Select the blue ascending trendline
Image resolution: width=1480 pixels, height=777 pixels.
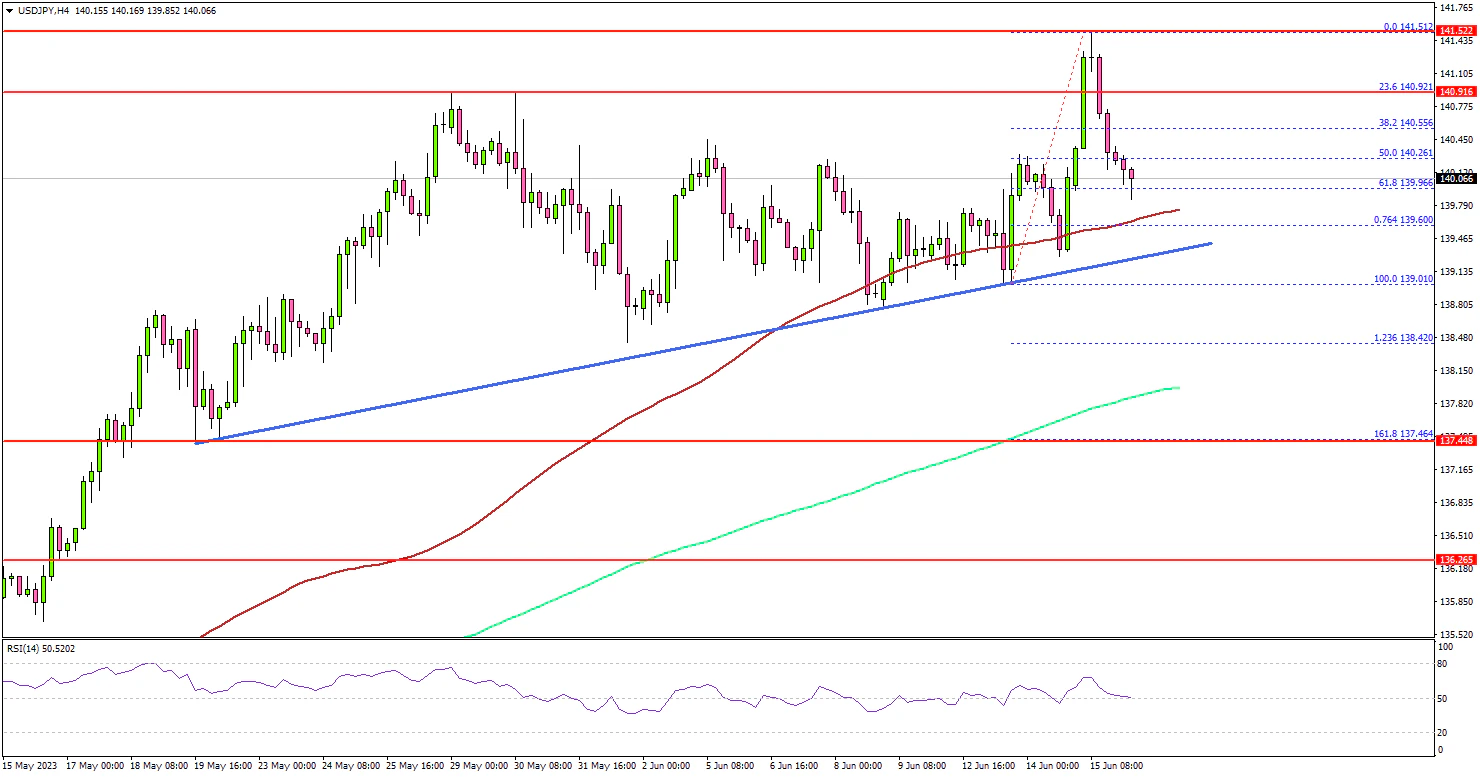(x=700, y=343)
